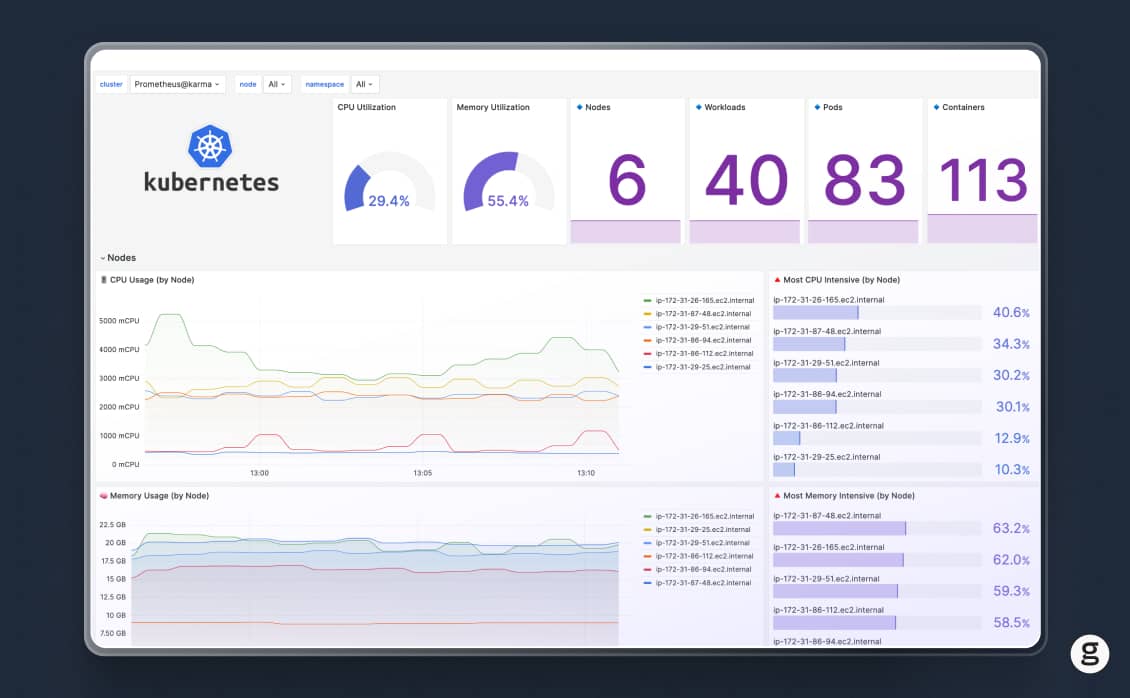Open the Workloads panel title

[x=724, y=107]
